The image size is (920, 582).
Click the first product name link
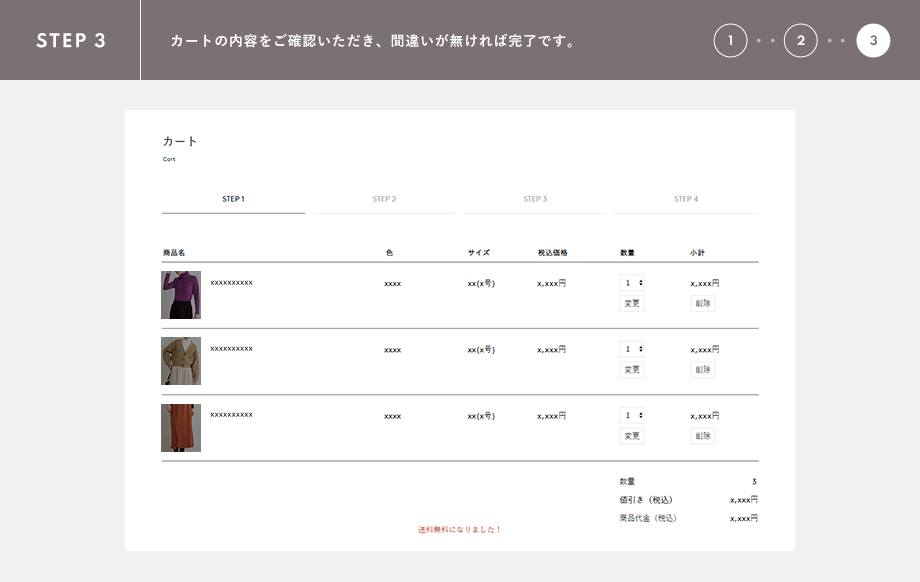[x=231, y=283]
